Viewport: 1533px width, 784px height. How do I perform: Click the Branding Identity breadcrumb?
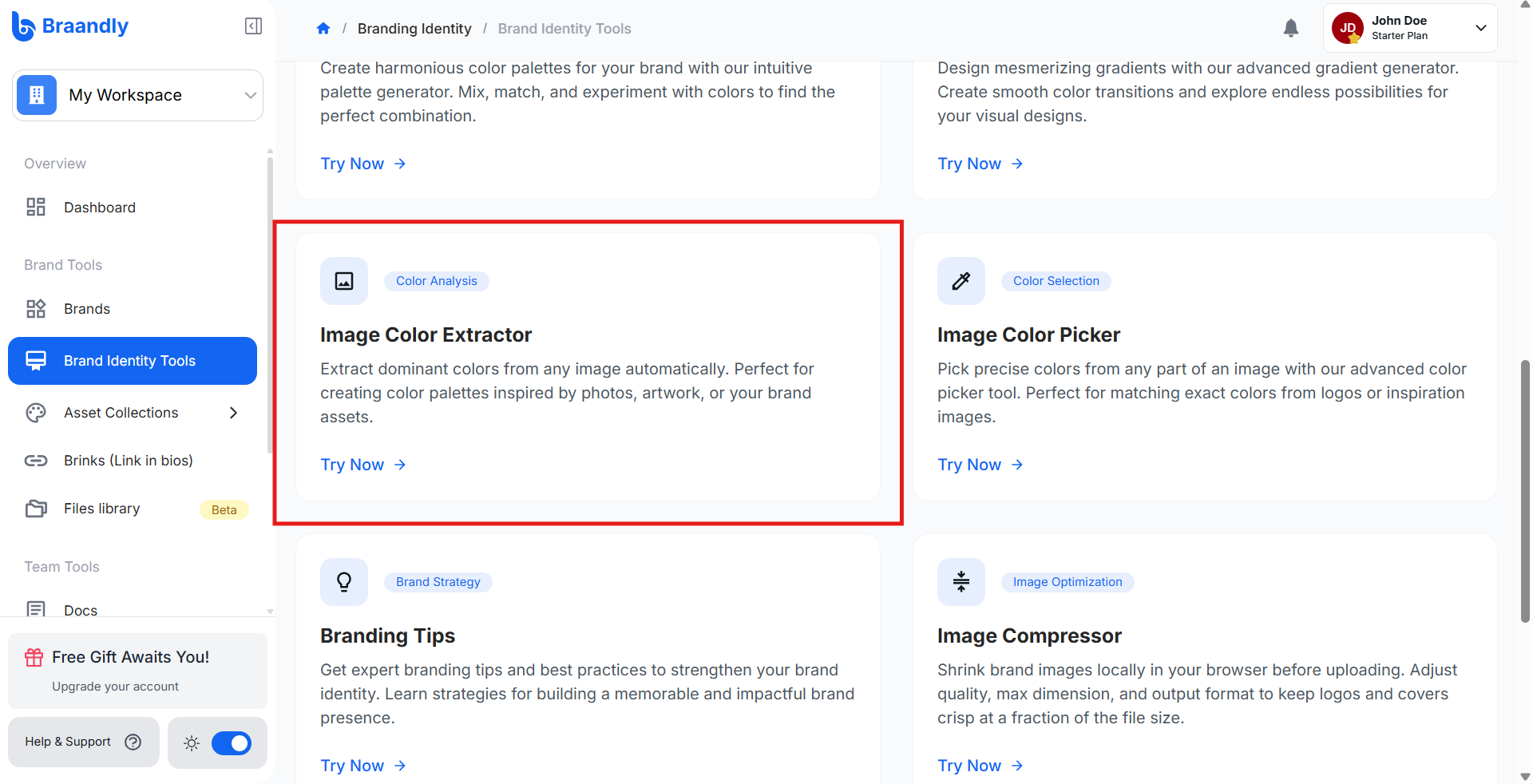click(x=414, y=29)
